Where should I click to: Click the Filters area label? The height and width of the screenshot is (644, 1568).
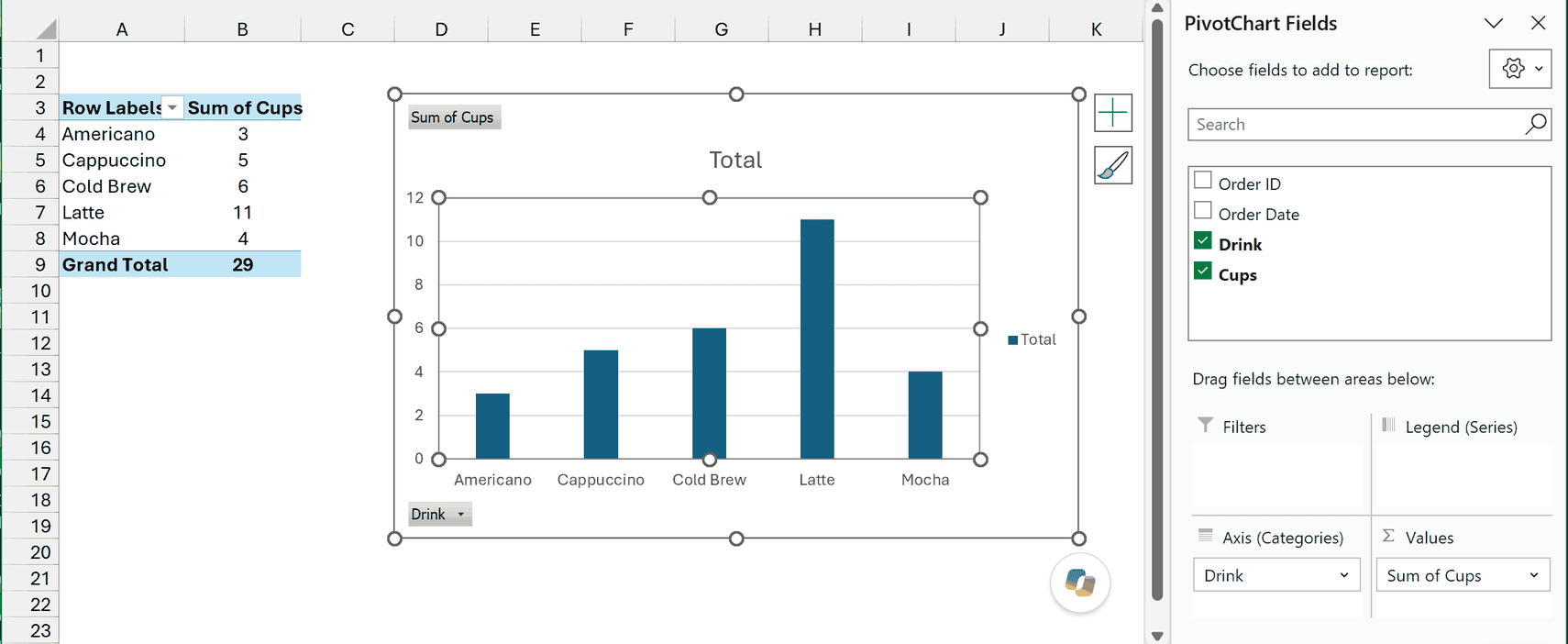pos(1243,427)
